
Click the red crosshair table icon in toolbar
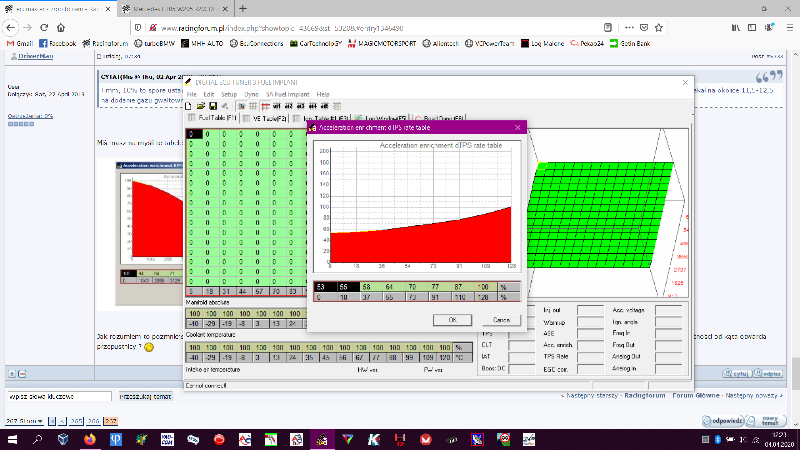tap(265, 106)
